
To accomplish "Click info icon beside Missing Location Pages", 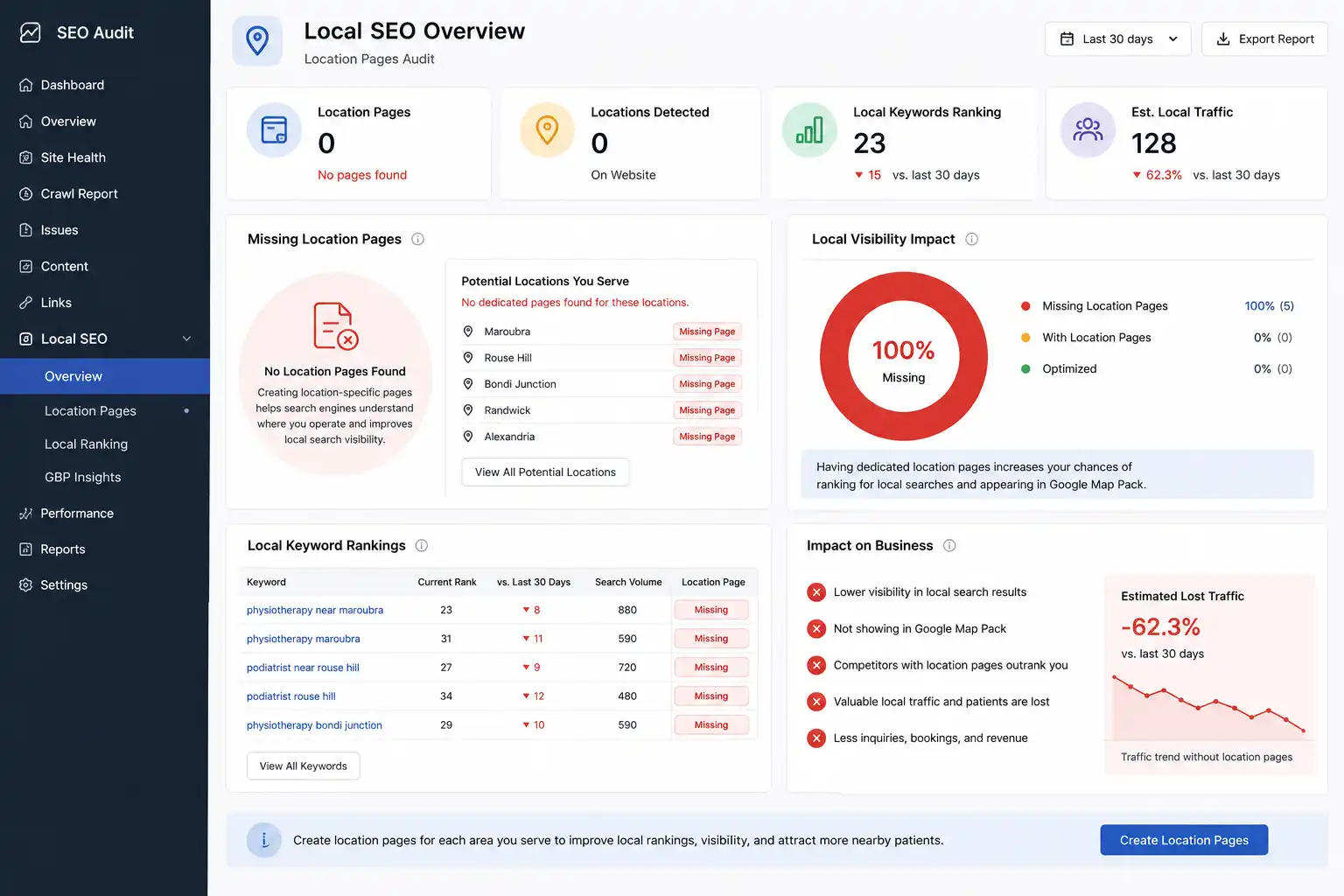I will pos(418,239).
